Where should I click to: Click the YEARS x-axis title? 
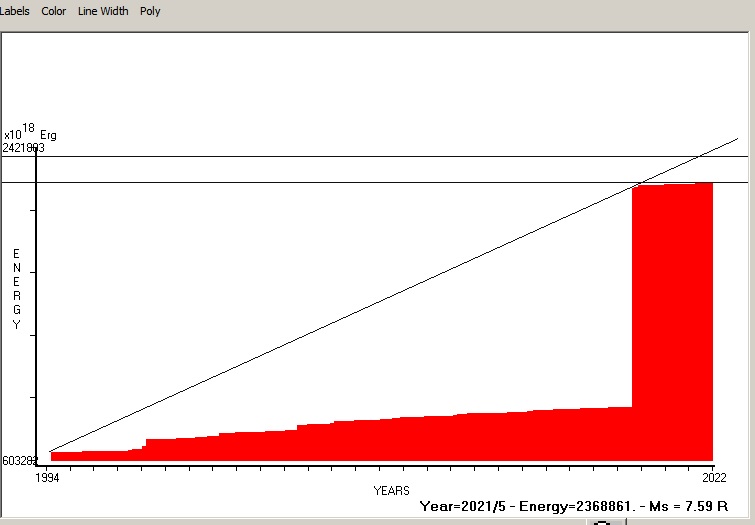391,491
